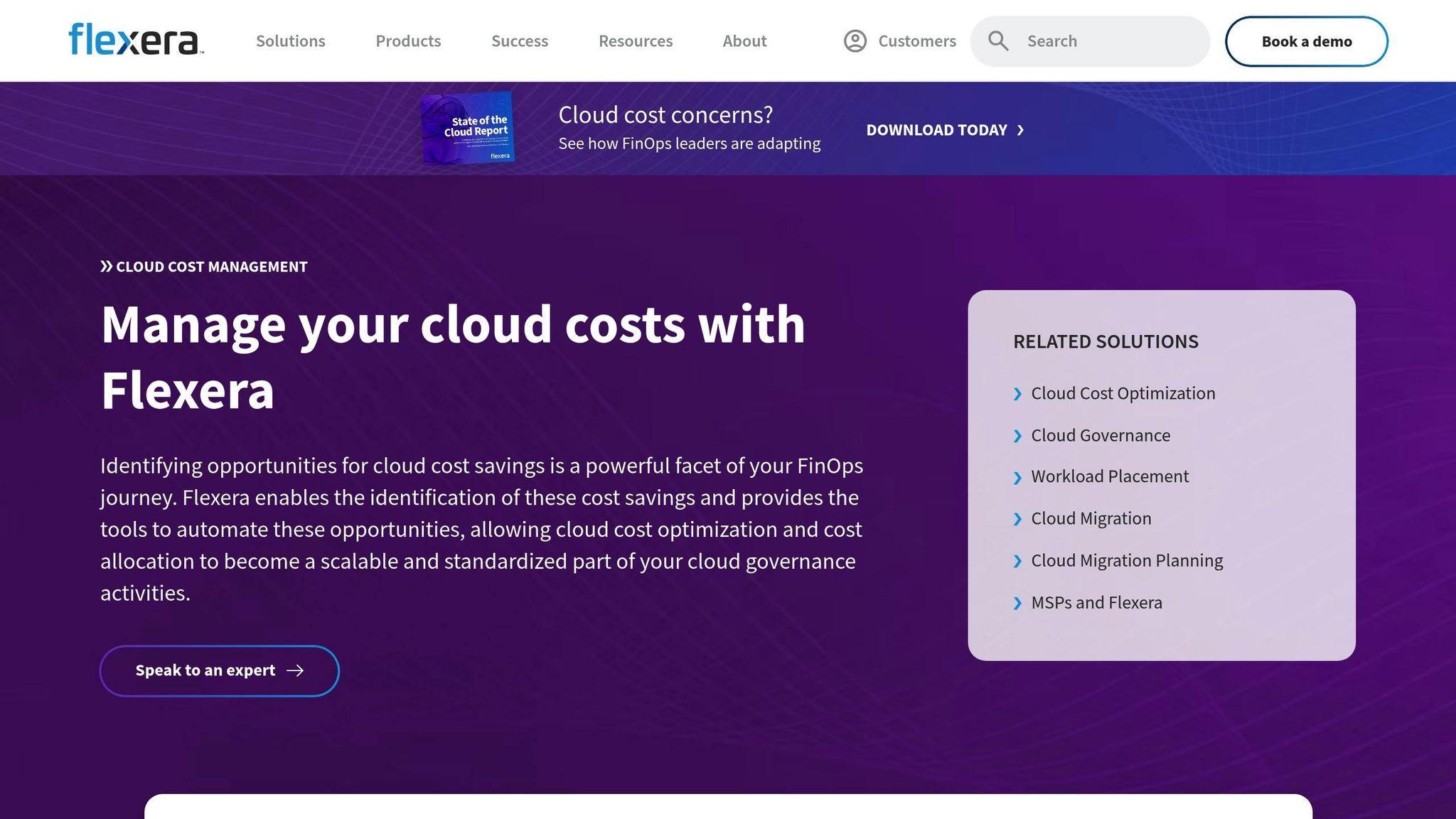Click the RELATED SOLUTIONS heading
This screenshot has height=819, width=1456.
click(1106, 341)
